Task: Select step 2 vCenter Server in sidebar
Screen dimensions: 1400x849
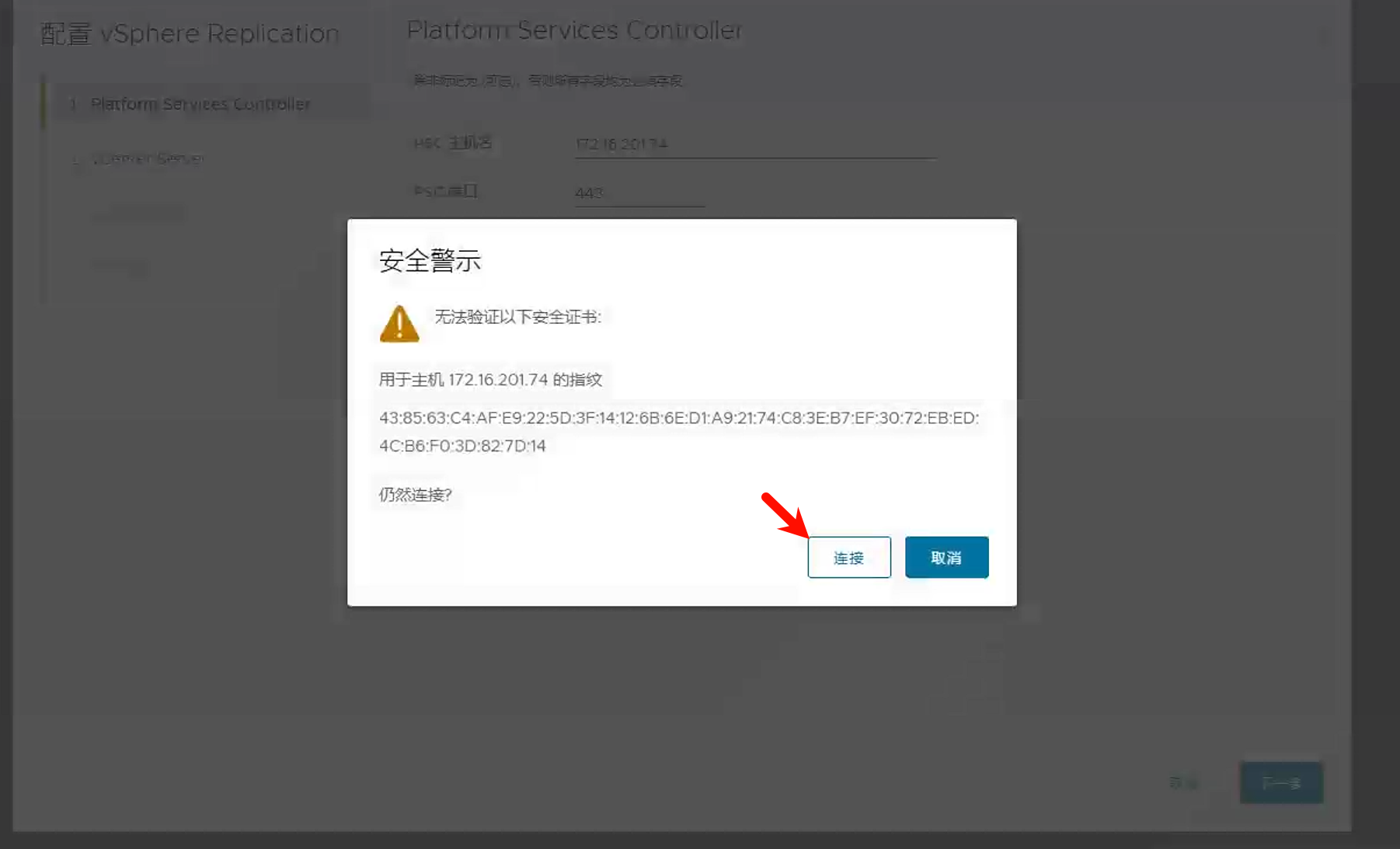Action: pos(148,158)
